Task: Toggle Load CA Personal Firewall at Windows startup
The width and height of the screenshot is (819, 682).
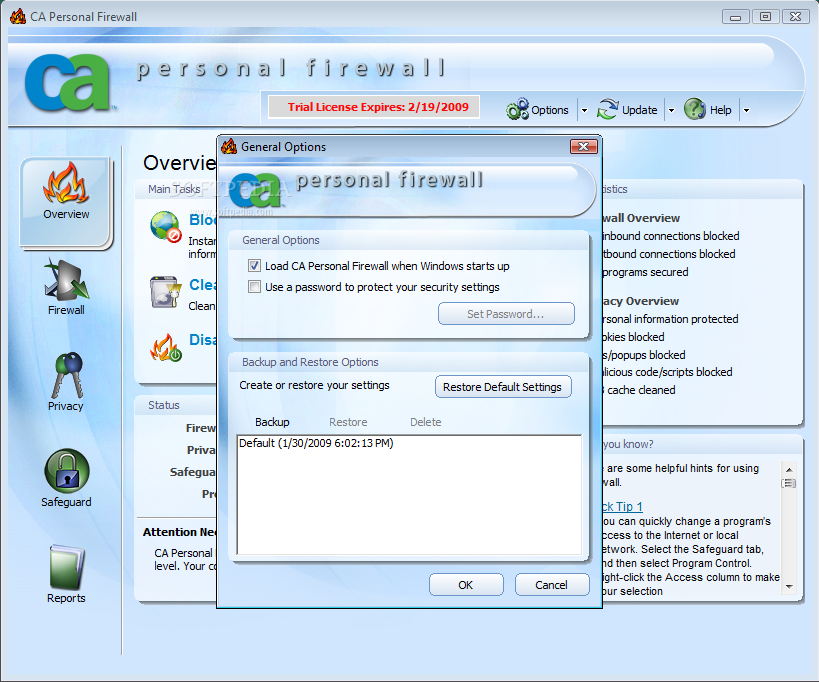Action: 254,266
